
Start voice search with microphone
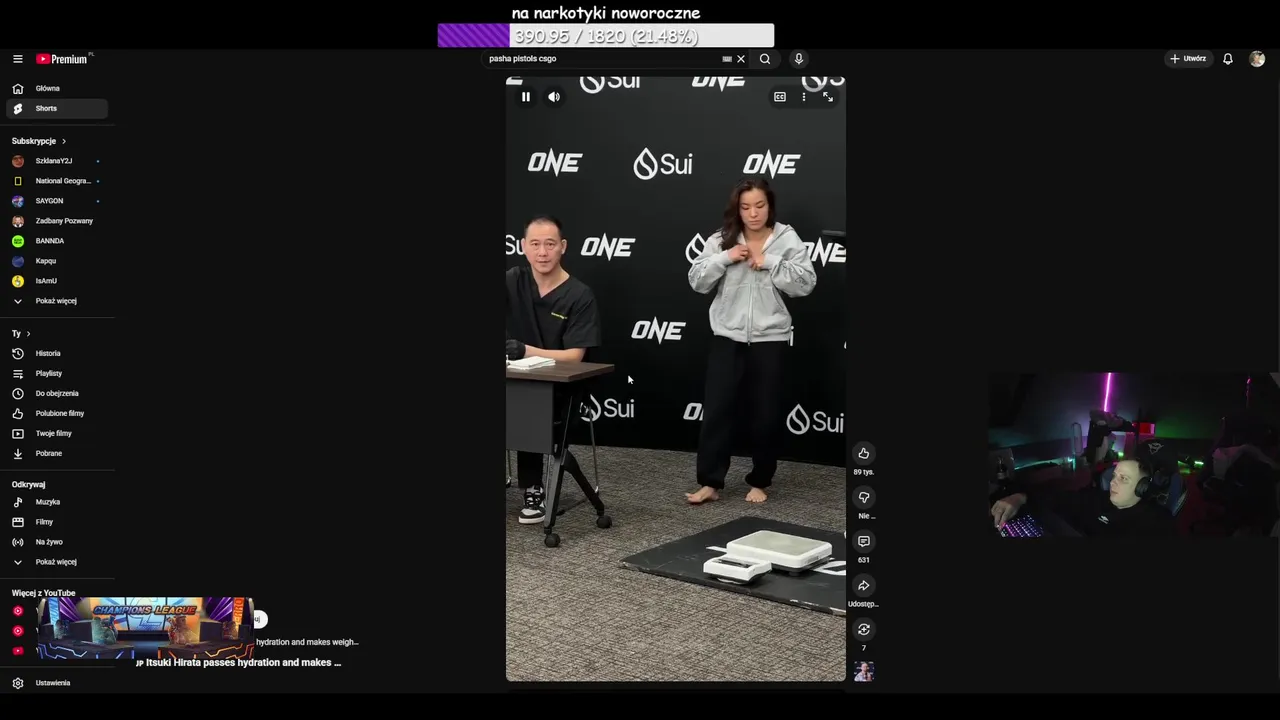click(x=799, y=59)
